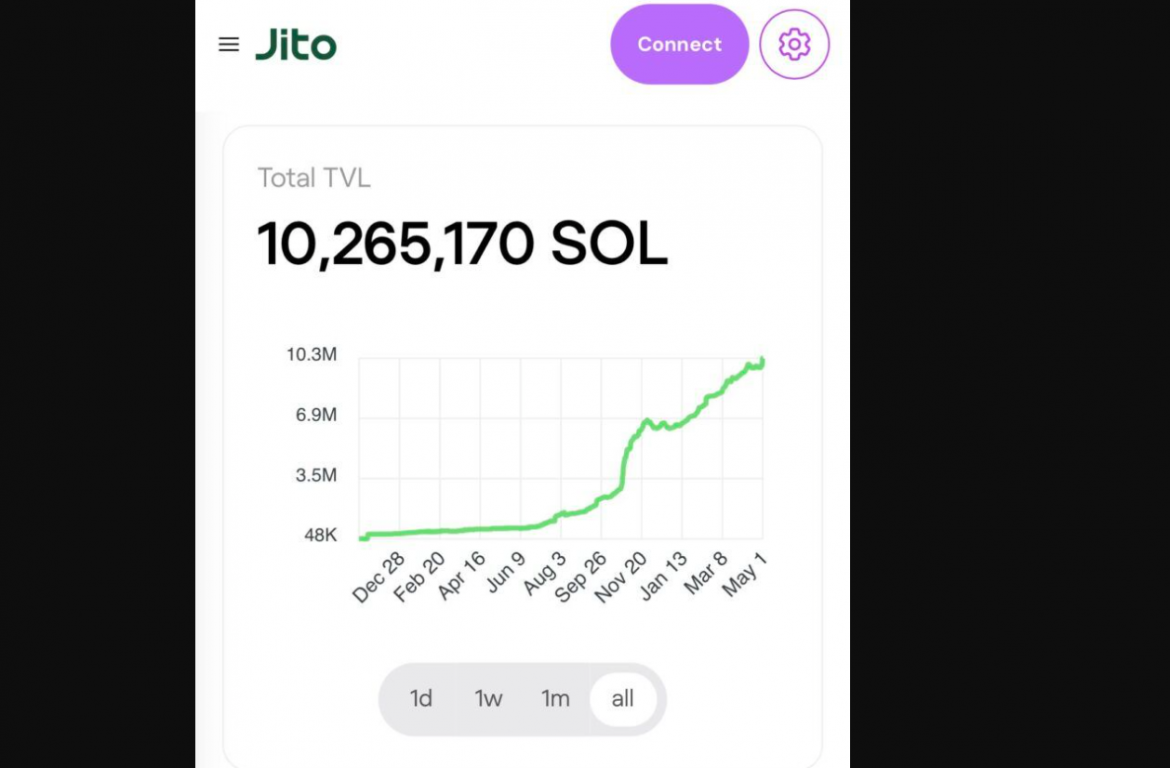Viewport: 1170px width, 768px height.
Task: Click the Aug 3 date label
Action: click(545, 573)
